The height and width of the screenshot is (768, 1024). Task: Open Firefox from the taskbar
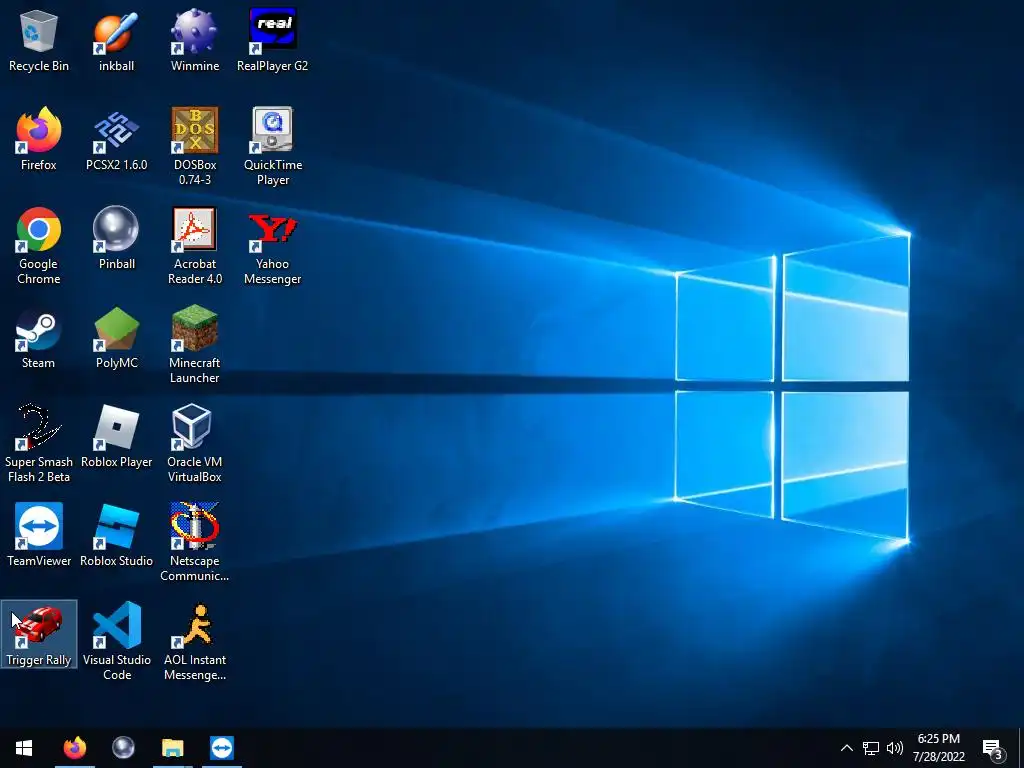click(x=74, y=748)
